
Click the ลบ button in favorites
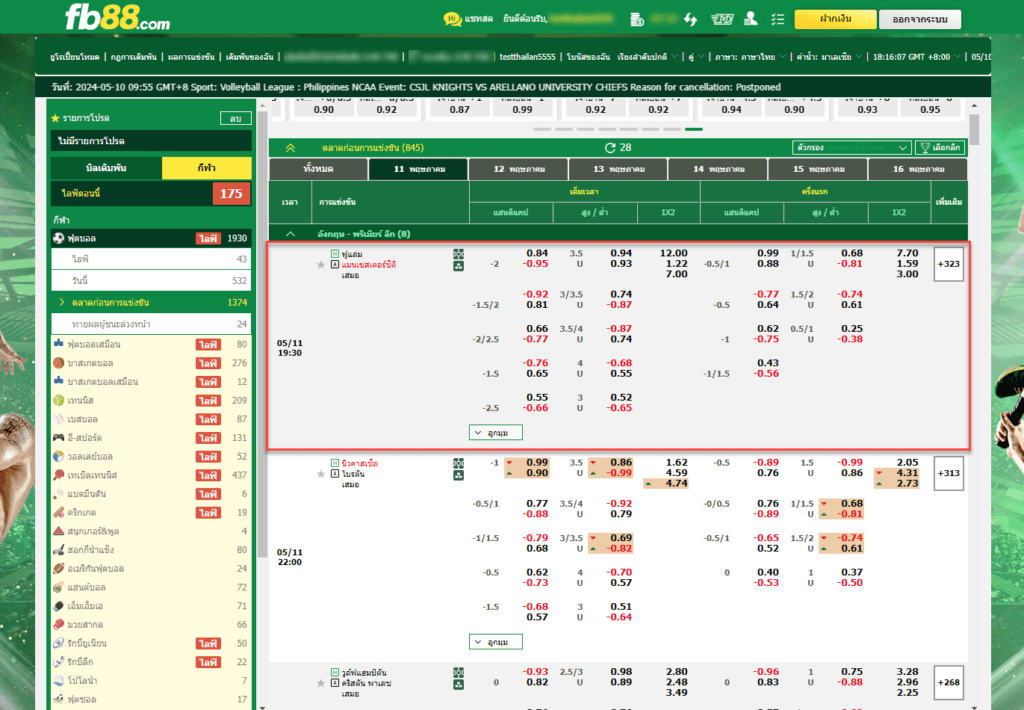pyautogui.click(x=236, y=118)
